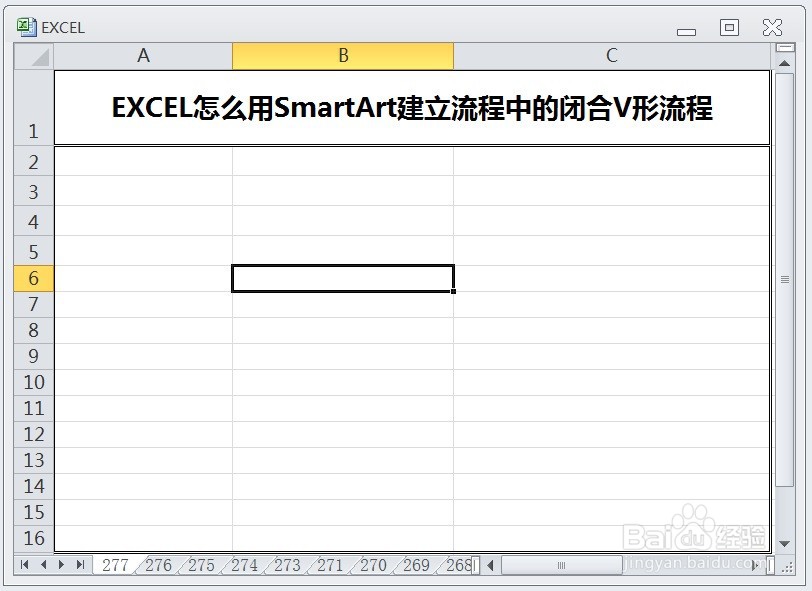
Task: Select row 6 header
Action: 34,279
